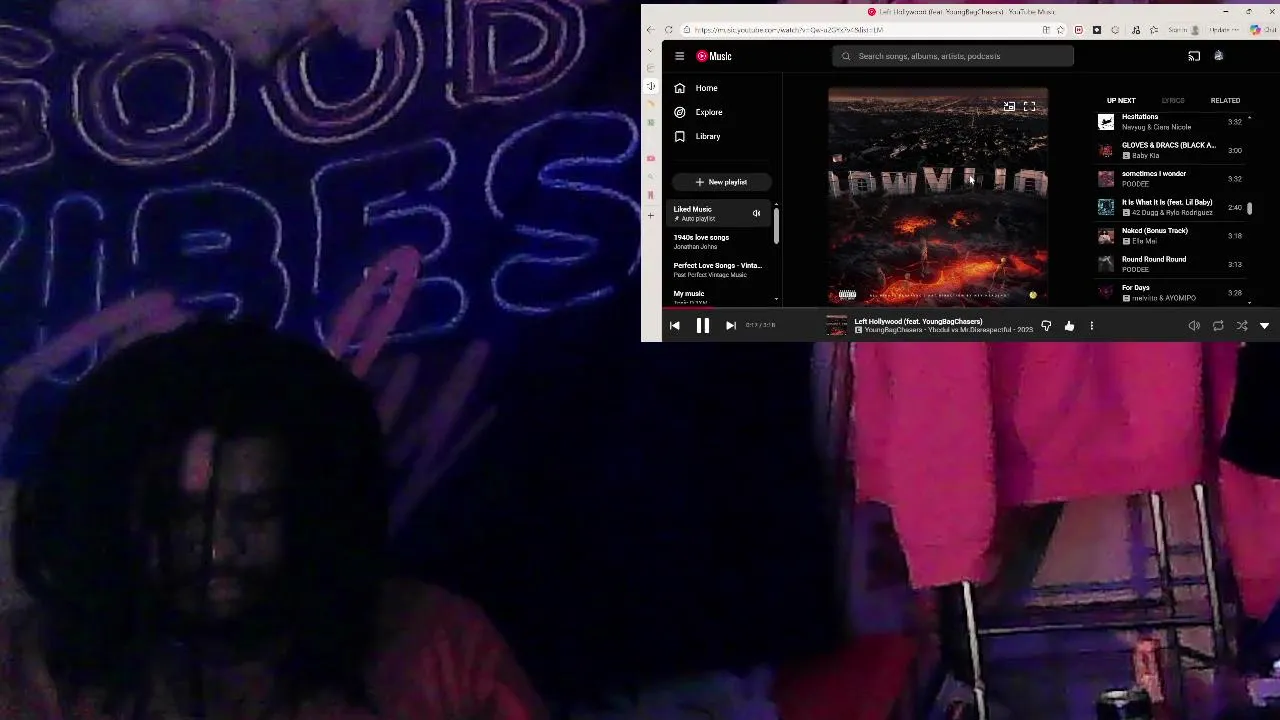
Task: Like the currently playing song
Action: 1069,326
